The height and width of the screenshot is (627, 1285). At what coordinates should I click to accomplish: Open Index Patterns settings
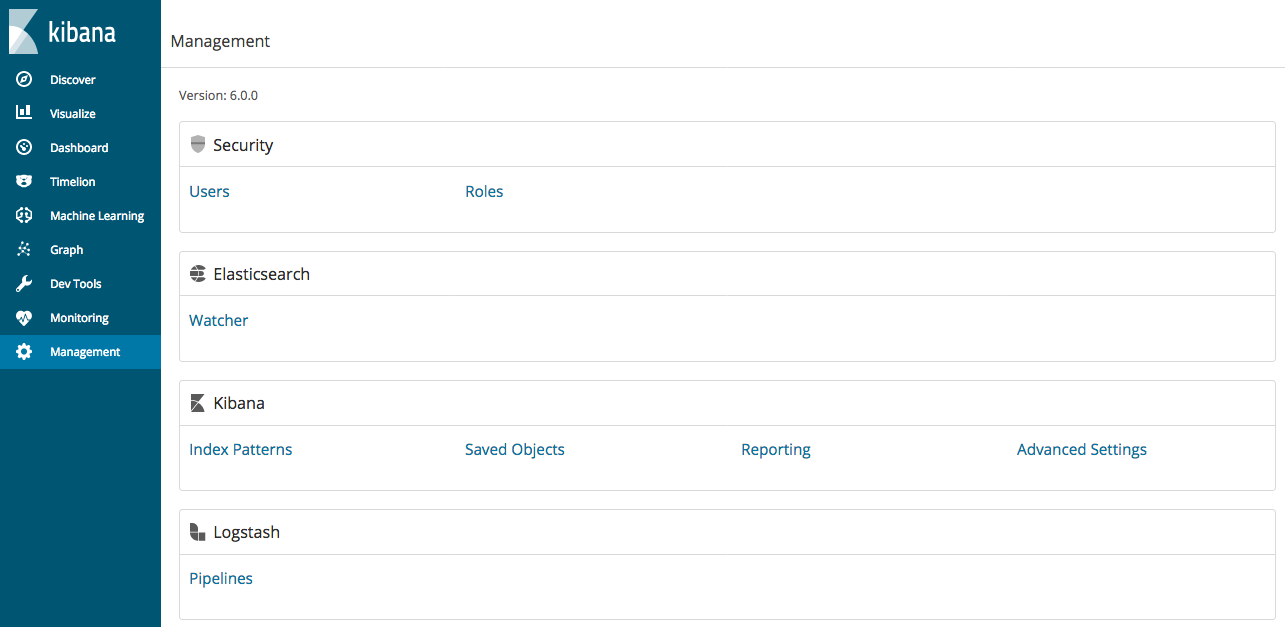tap(240, 449)
